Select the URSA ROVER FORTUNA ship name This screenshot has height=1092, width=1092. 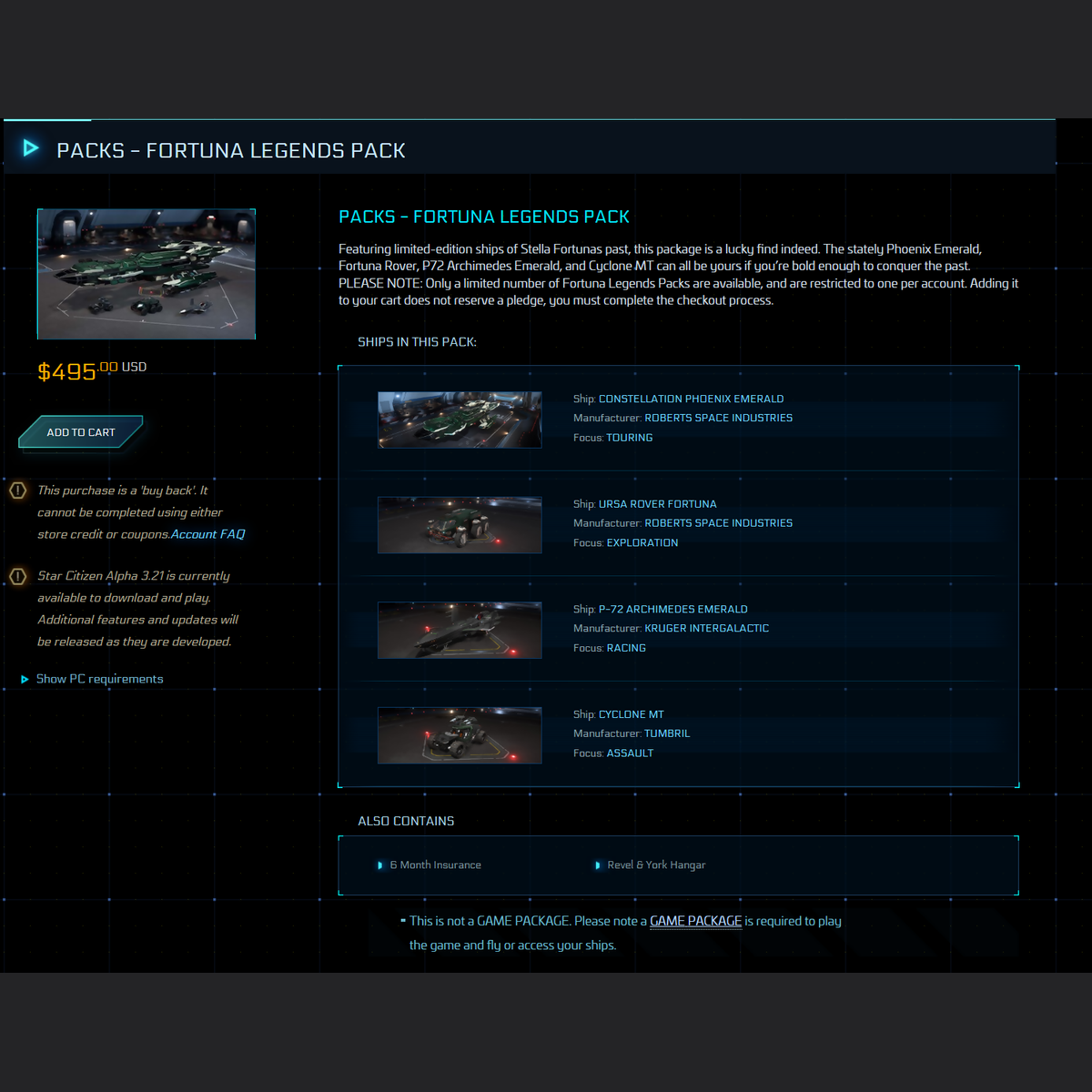pos(657,504)
